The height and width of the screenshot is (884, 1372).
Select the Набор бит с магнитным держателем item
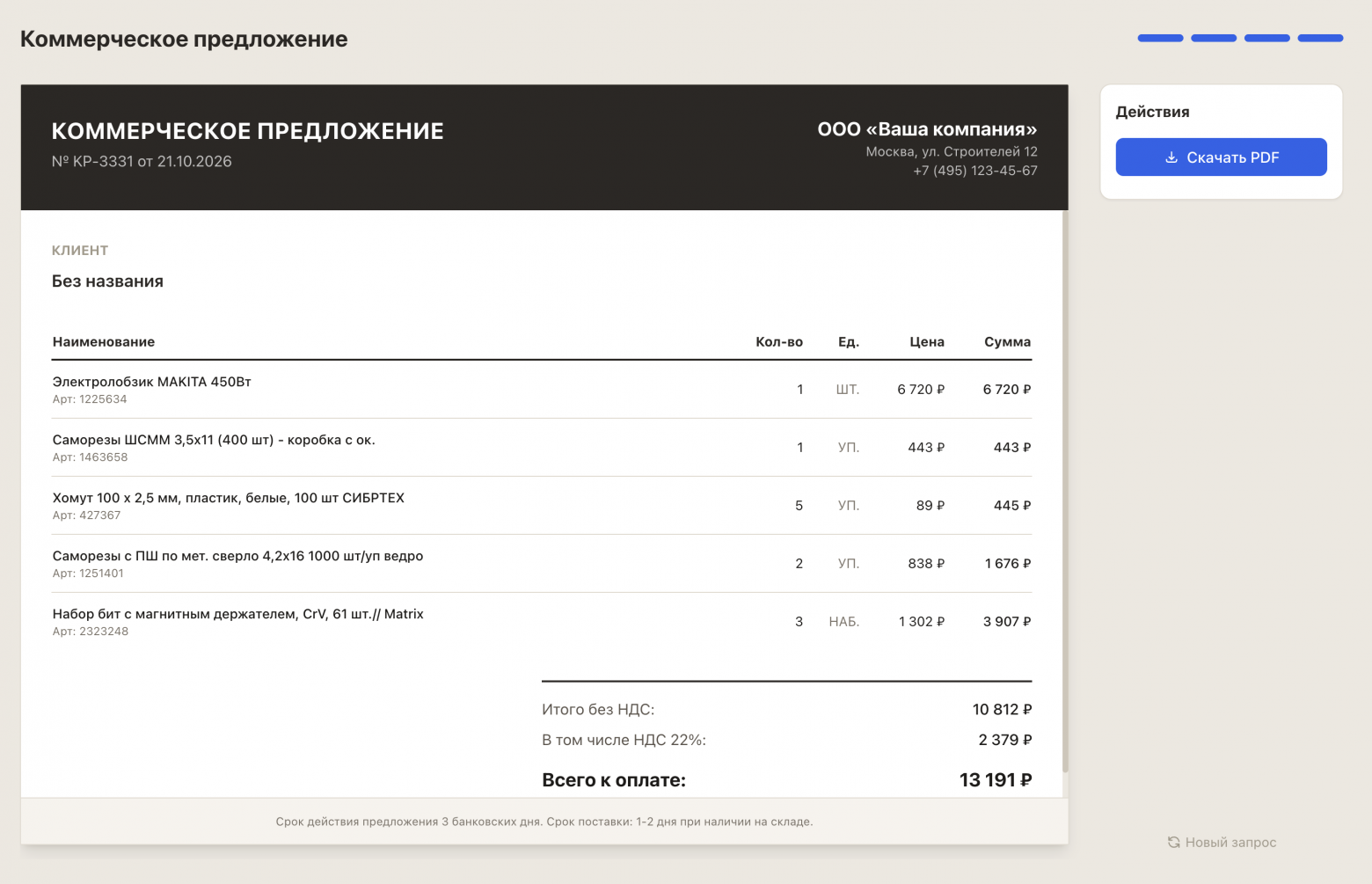[238, 614]
